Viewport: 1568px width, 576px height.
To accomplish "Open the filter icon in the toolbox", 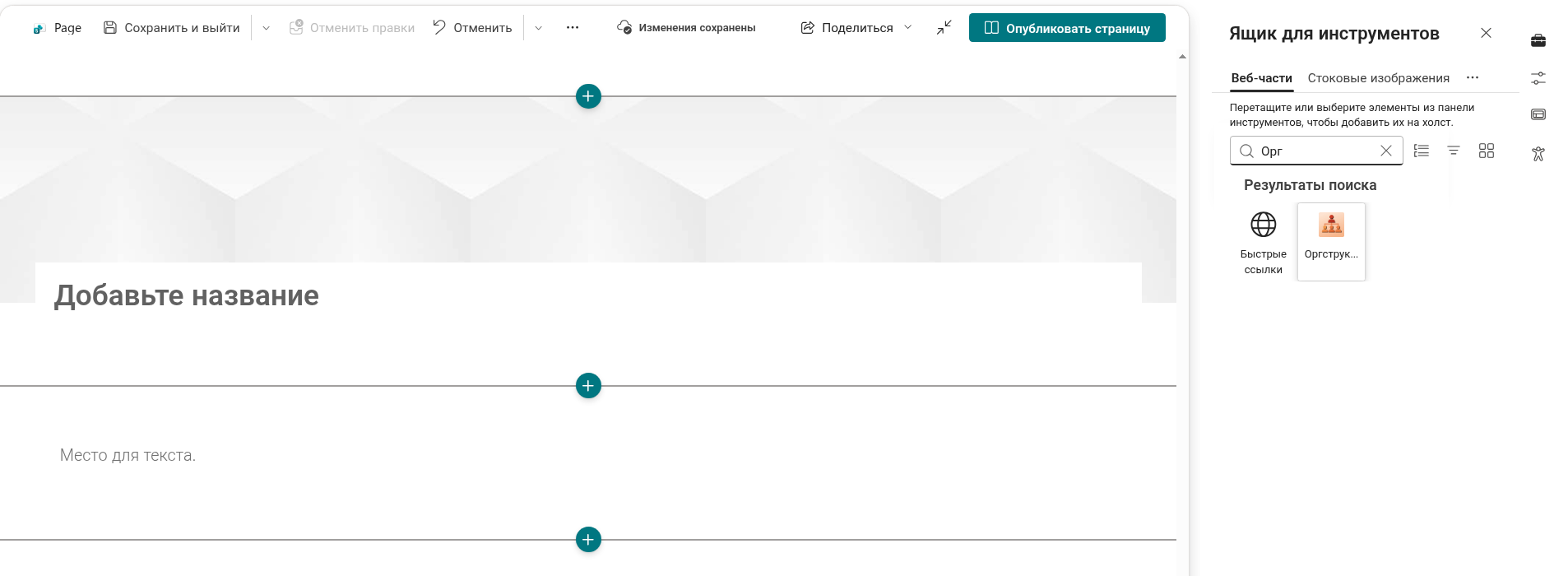I will tap(1454, 151).
